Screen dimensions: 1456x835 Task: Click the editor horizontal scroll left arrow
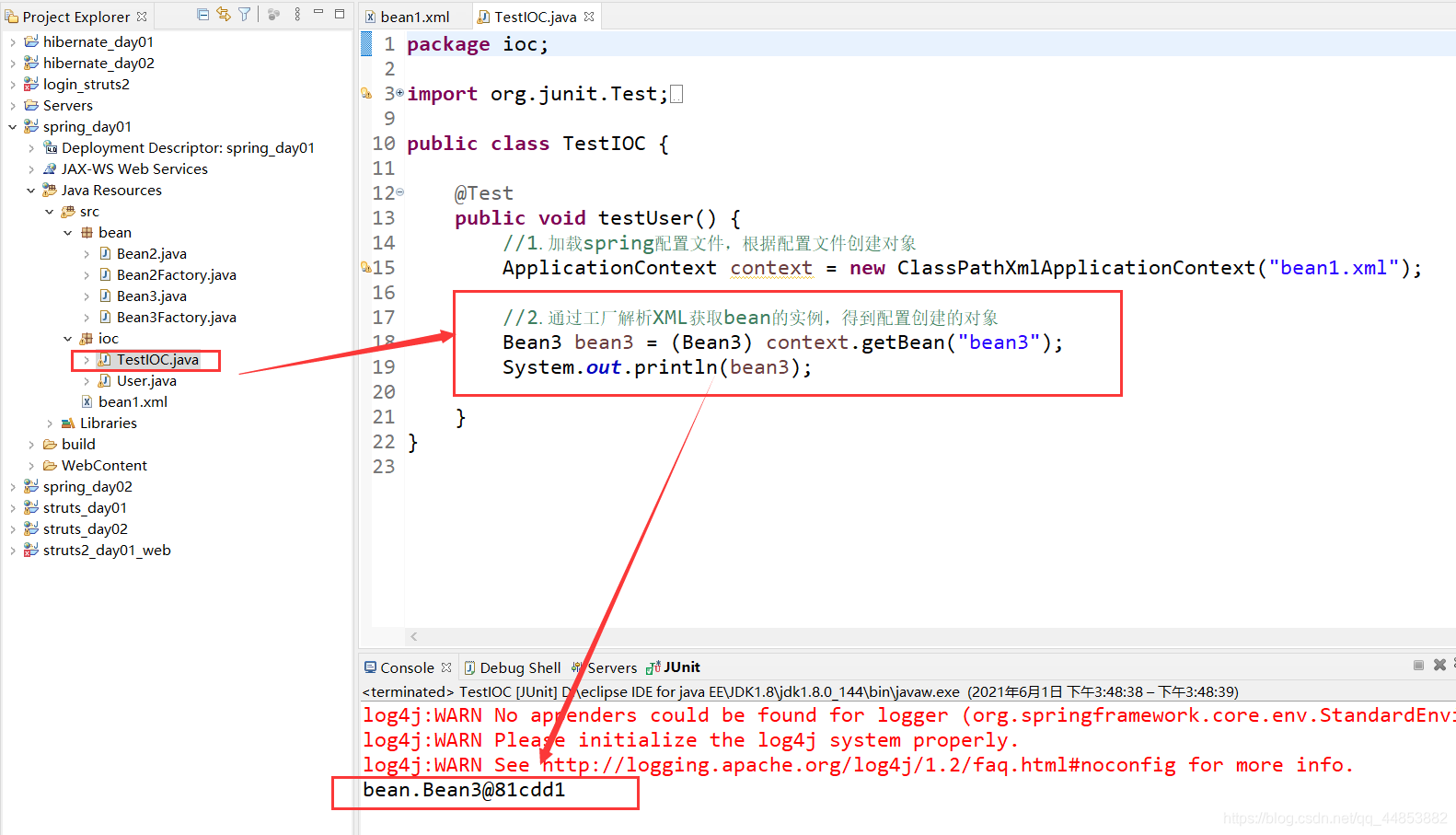414,636
